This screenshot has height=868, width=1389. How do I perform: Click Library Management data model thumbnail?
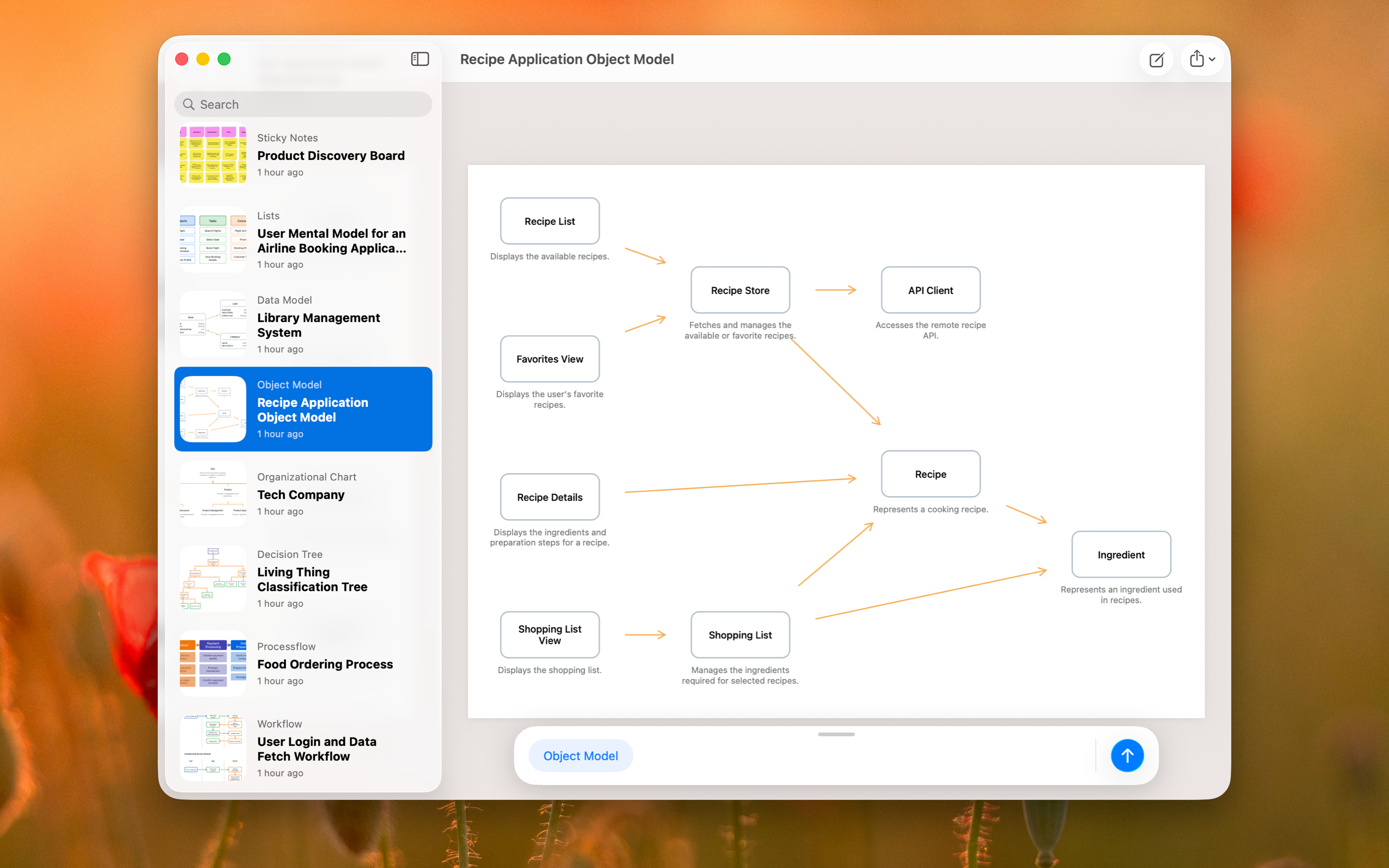tap(213, 325)
